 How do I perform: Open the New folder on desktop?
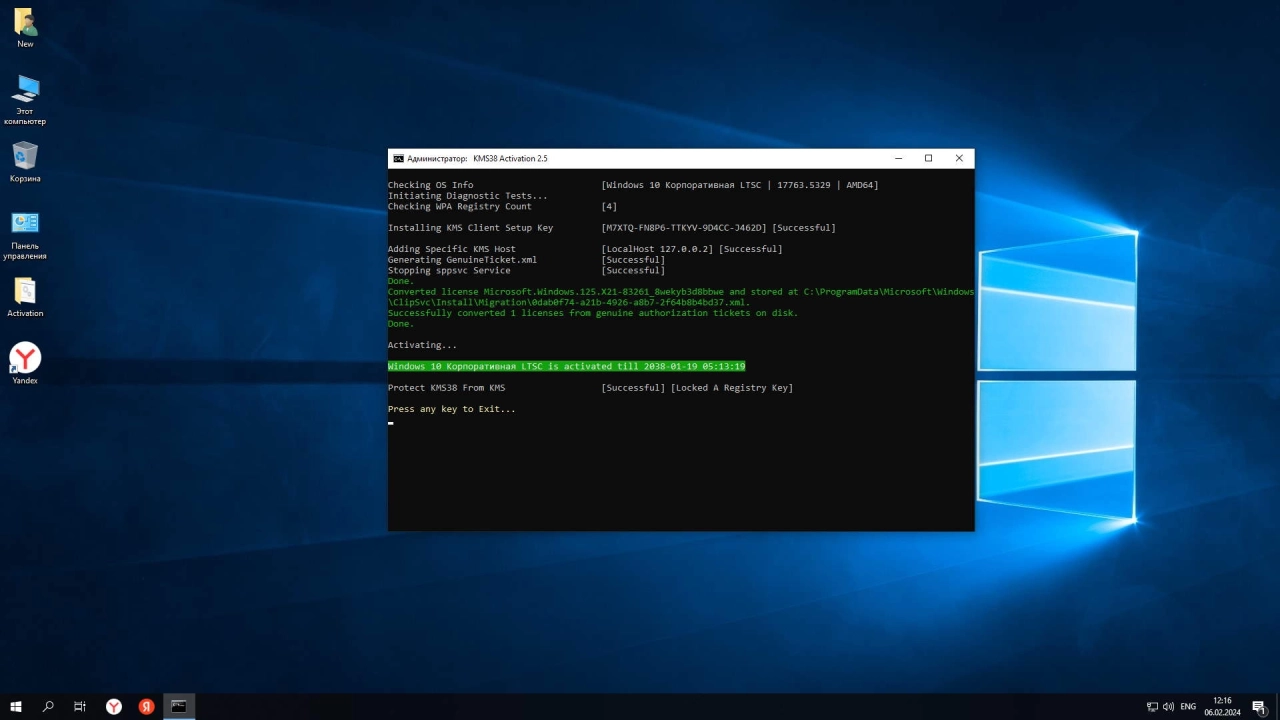(25, 28)
